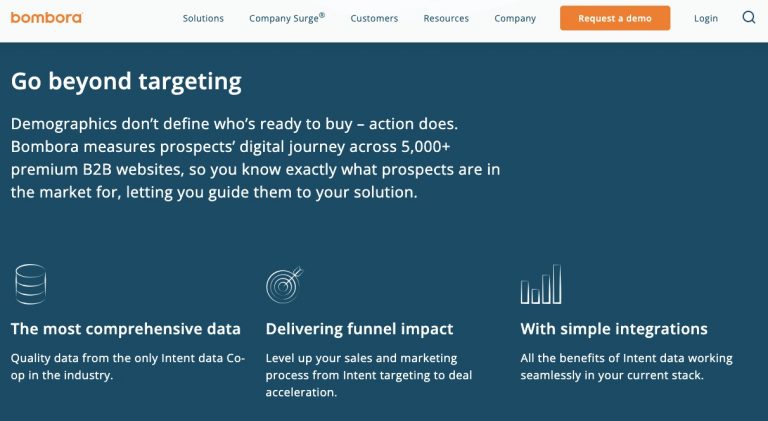Select 'The most comprehensive data' heading
768x421 pixels.
tap(125, 329)
